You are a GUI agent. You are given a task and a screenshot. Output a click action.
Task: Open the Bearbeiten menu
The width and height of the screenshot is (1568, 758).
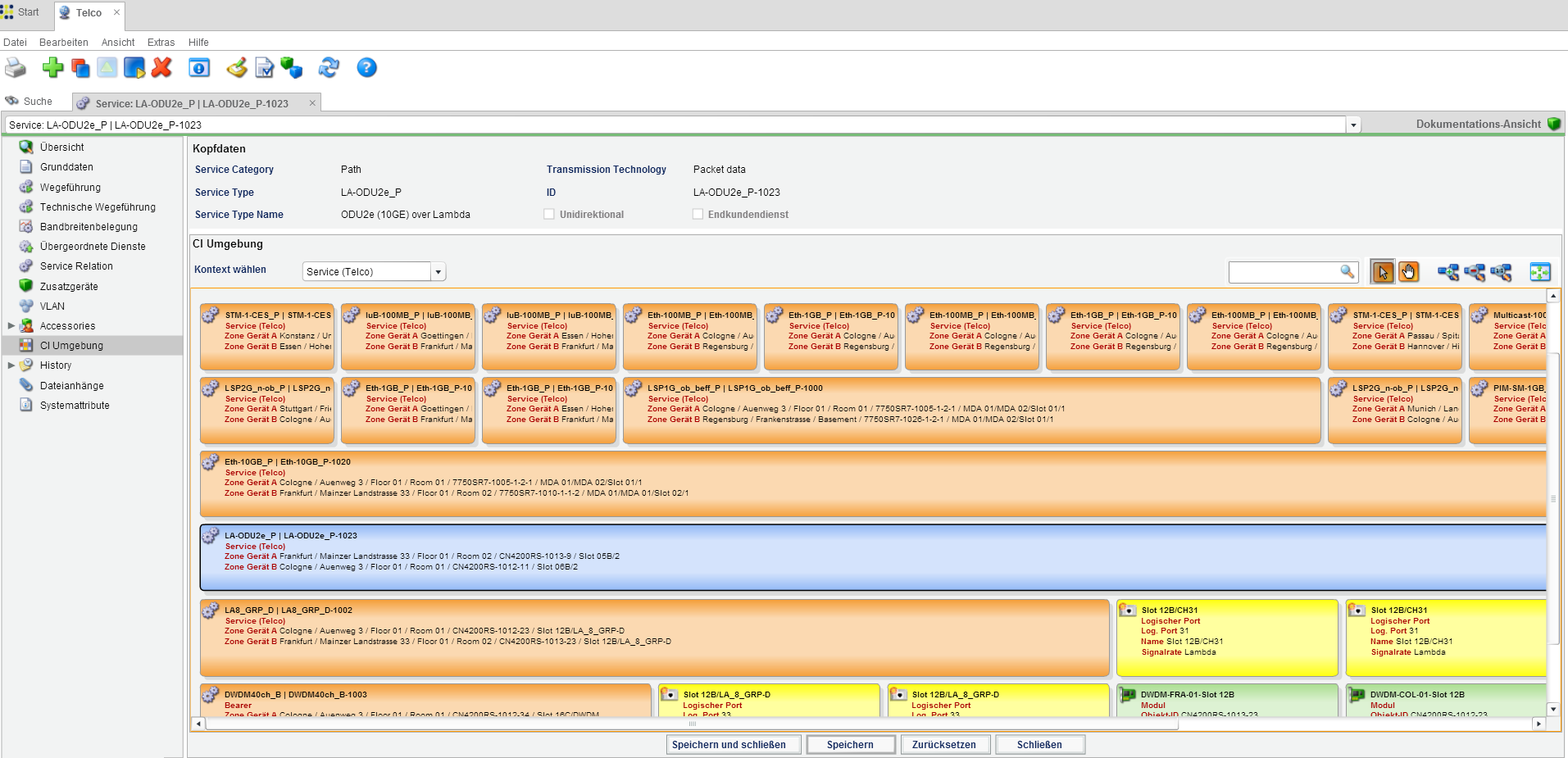[63, 43]
